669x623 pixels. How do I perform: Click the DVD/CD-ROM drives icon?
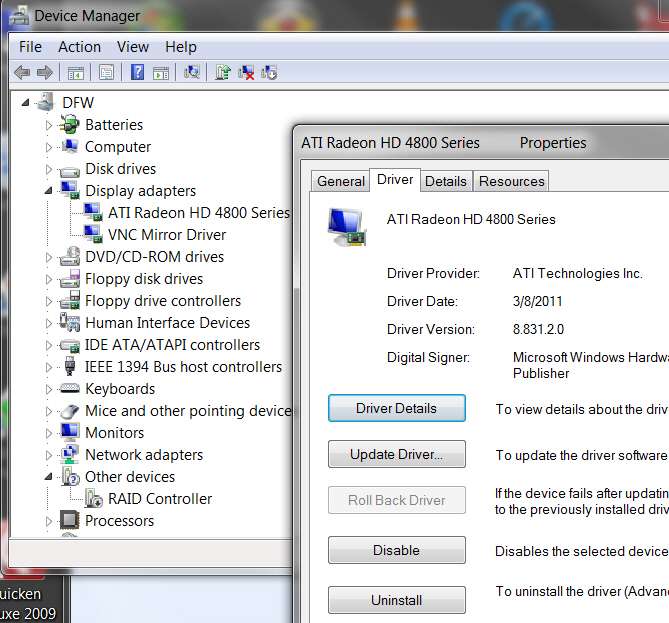point(70,256)
